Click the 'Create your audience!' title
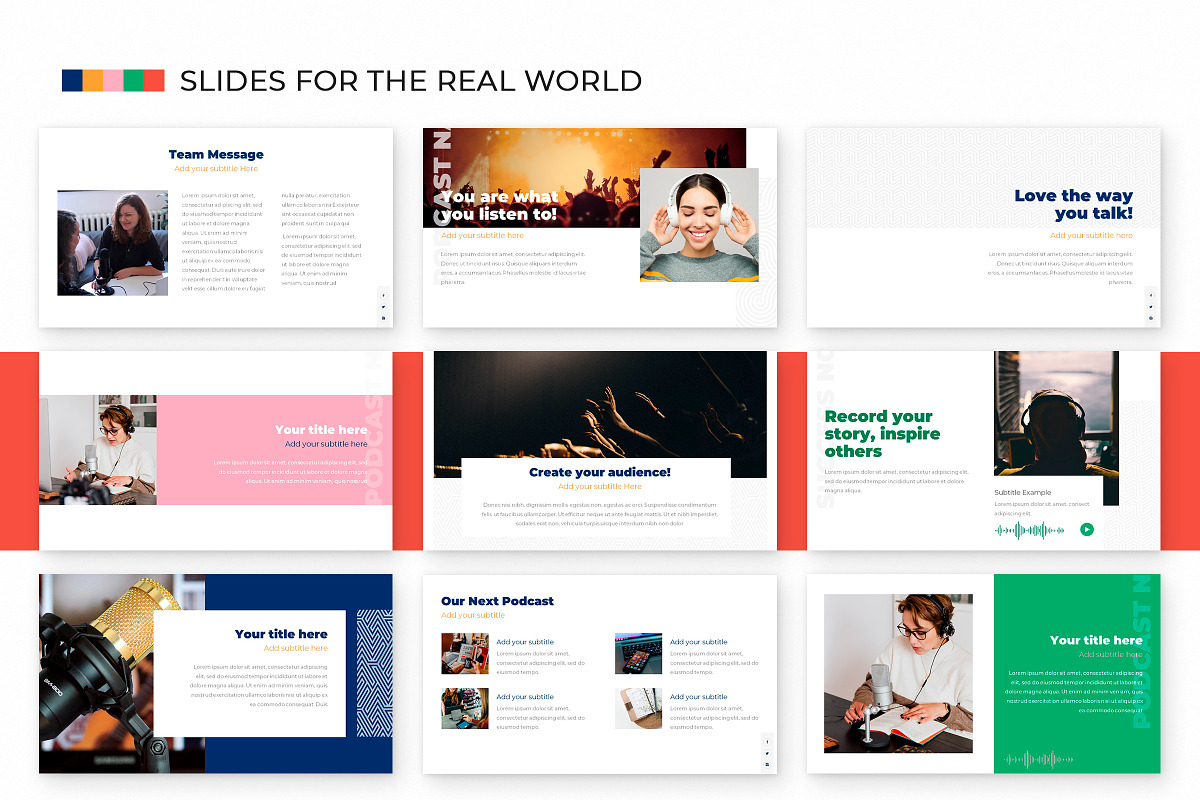This screenshot has width=1200, height=800. (x=600, y=472)
